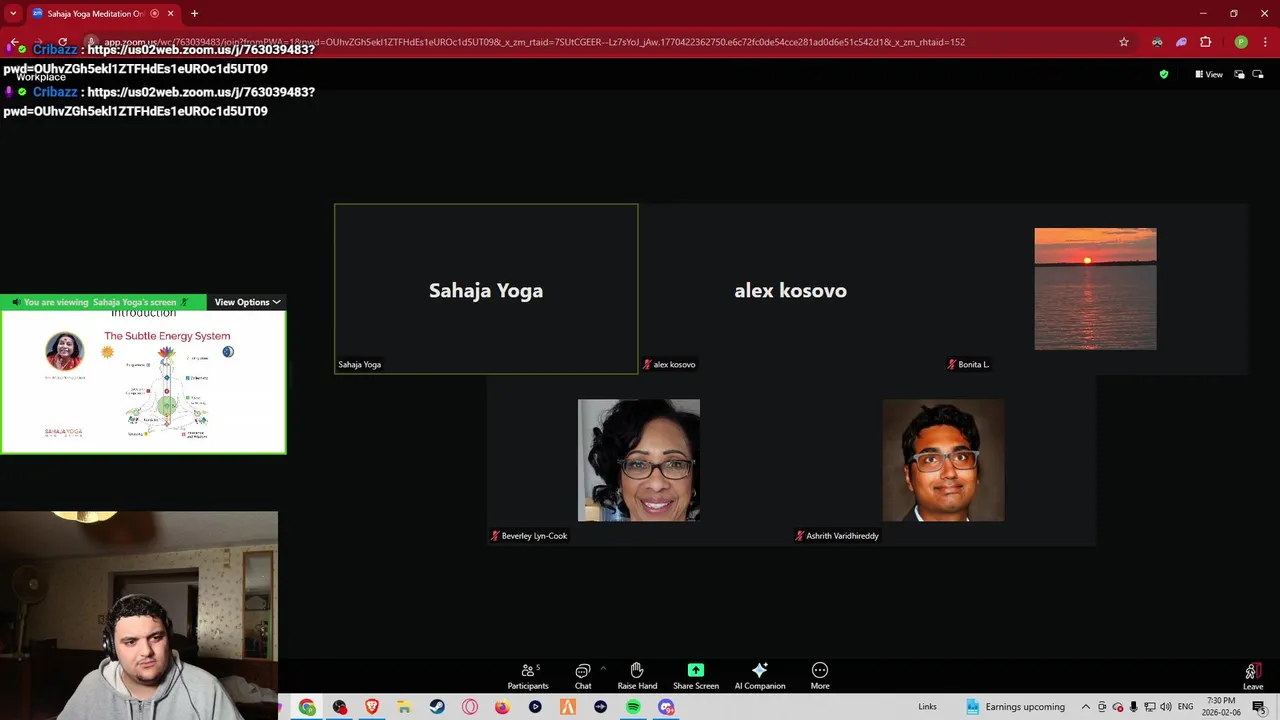Start Share Screen
The image size is (1280, 720).
pos(696,676)
